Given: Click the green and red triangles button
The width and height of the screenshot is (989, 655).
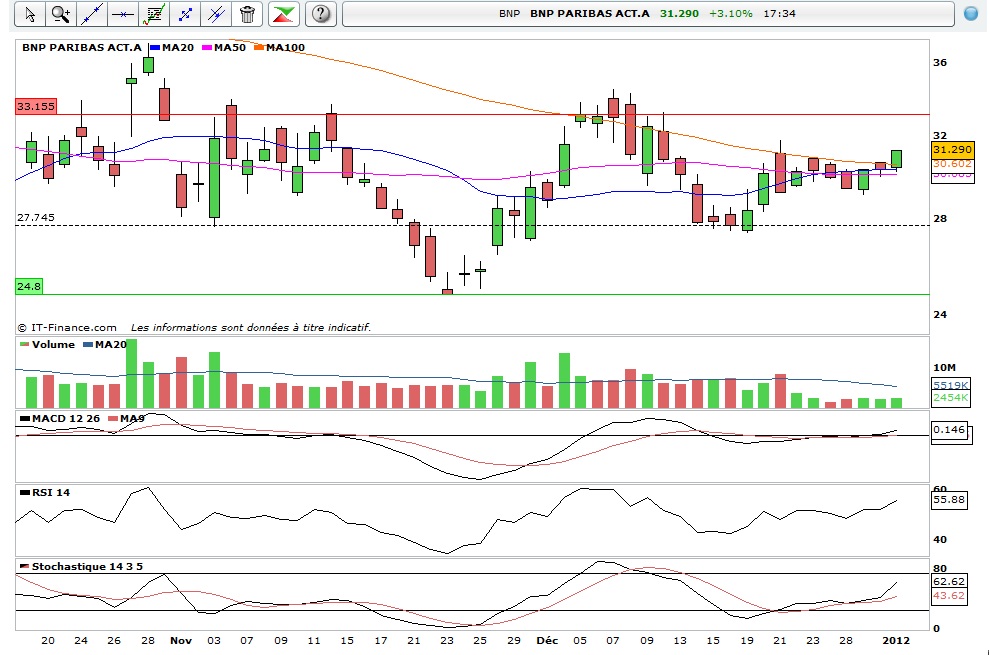Looking at the screenshot, I should (x=284, y=14).
